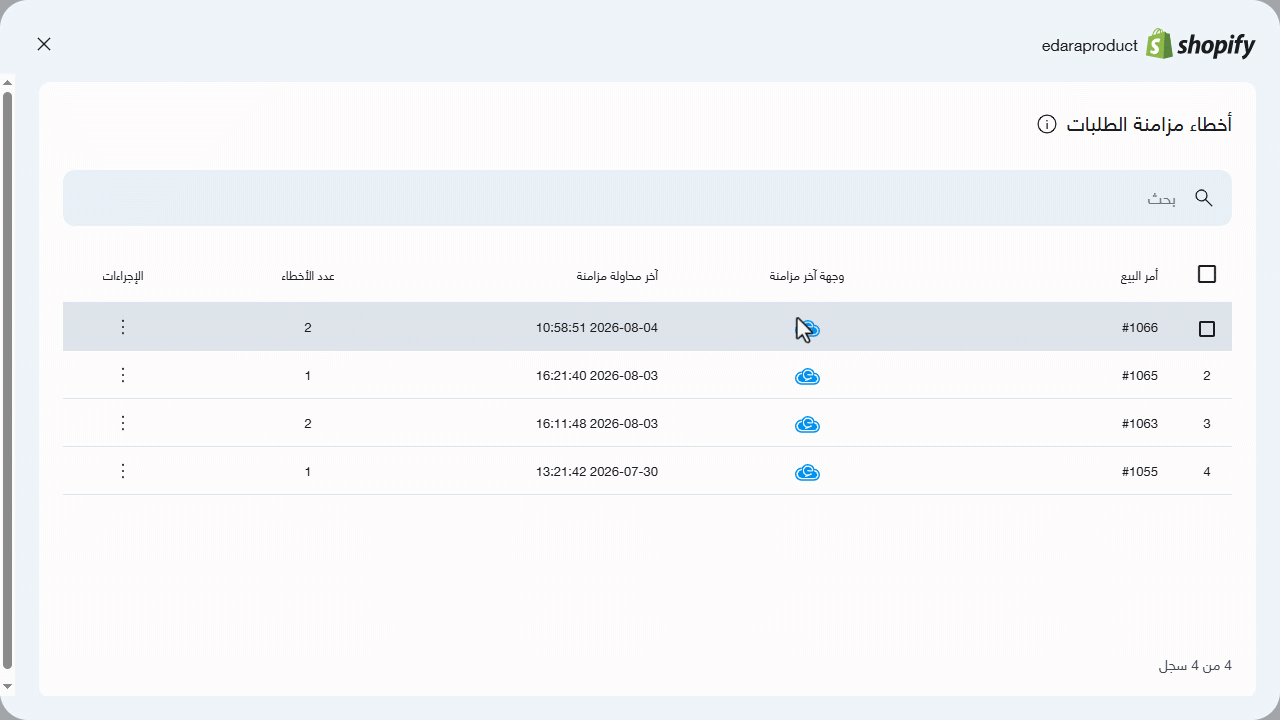This screenshot has width=1280, height=720.
Task: Click the record count 4 من 4 سجل
Action: click(x=1195, y=666)
